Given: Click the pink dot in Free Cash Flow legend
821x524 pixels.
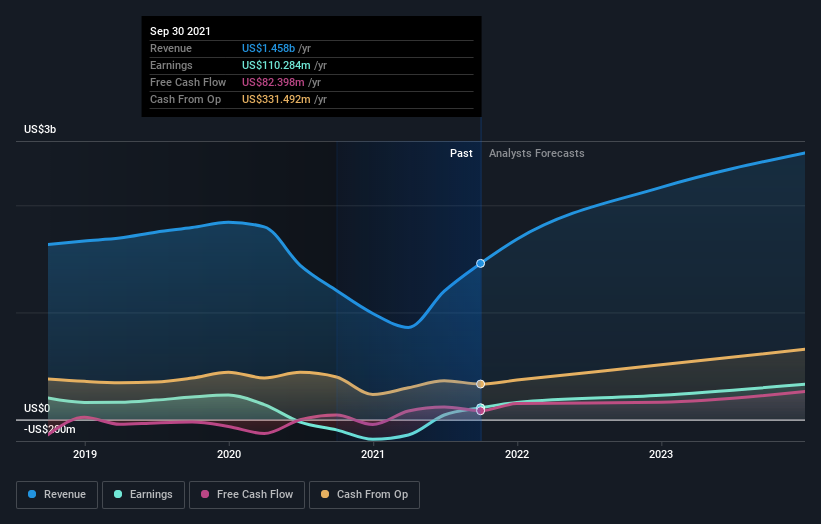Looking at the screenshot, I should [x=205, y=494].
